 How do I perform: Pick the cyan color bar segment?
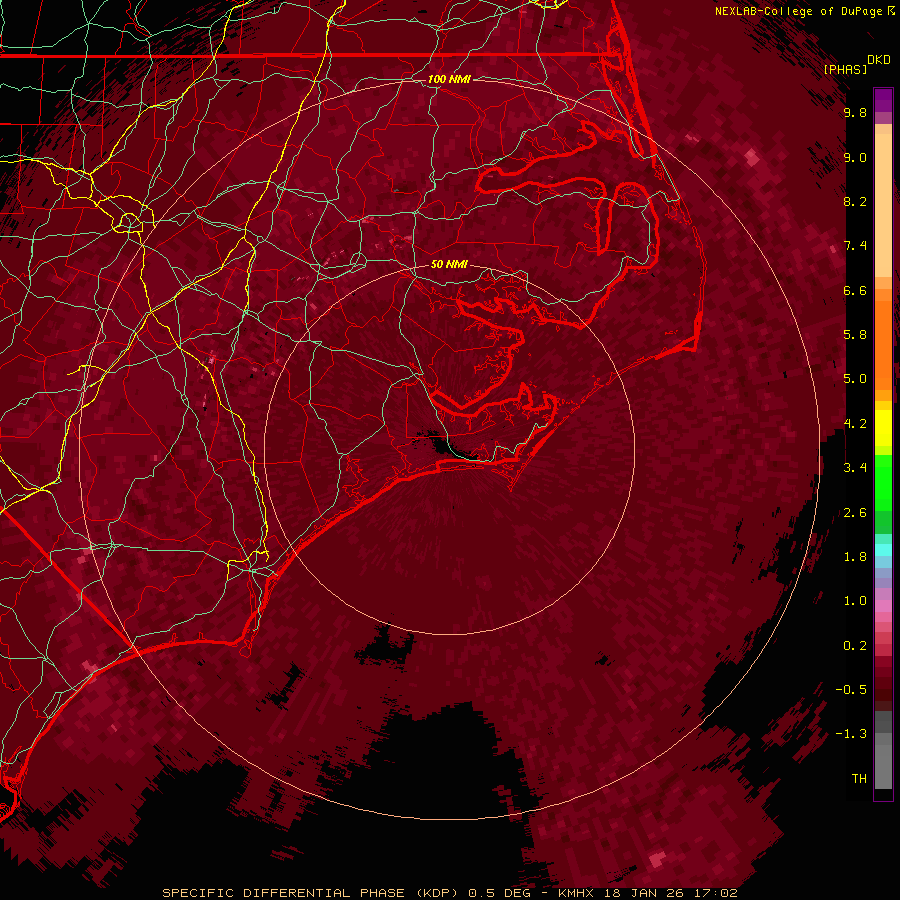[x=883, y=550]
